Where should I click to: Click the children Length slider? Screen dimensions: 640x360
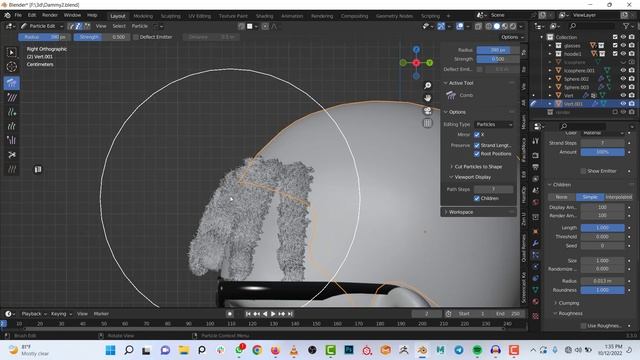point(602,228)
